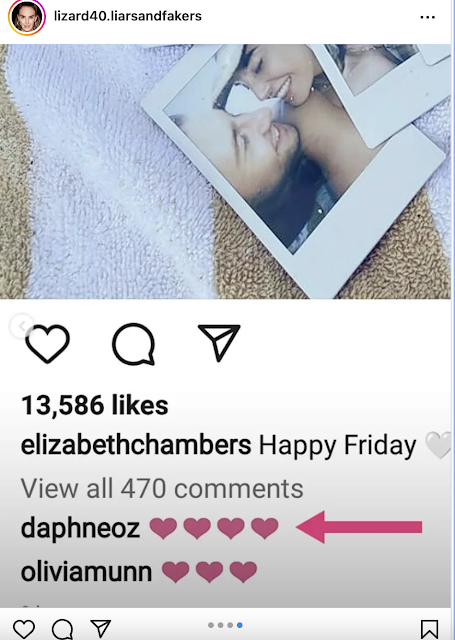Open comments with the large speech bubble

pyautogui.click(x=133, y=344)
